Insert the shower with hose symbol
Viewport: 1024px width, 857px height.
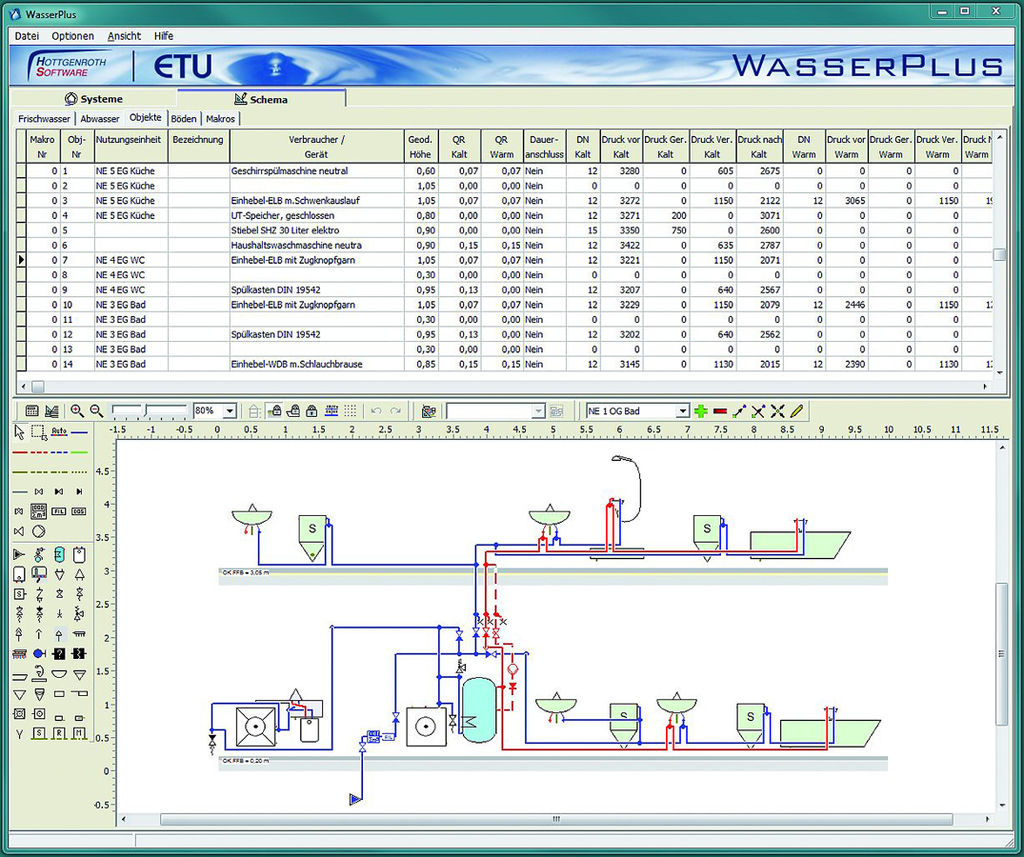point(39,673)
